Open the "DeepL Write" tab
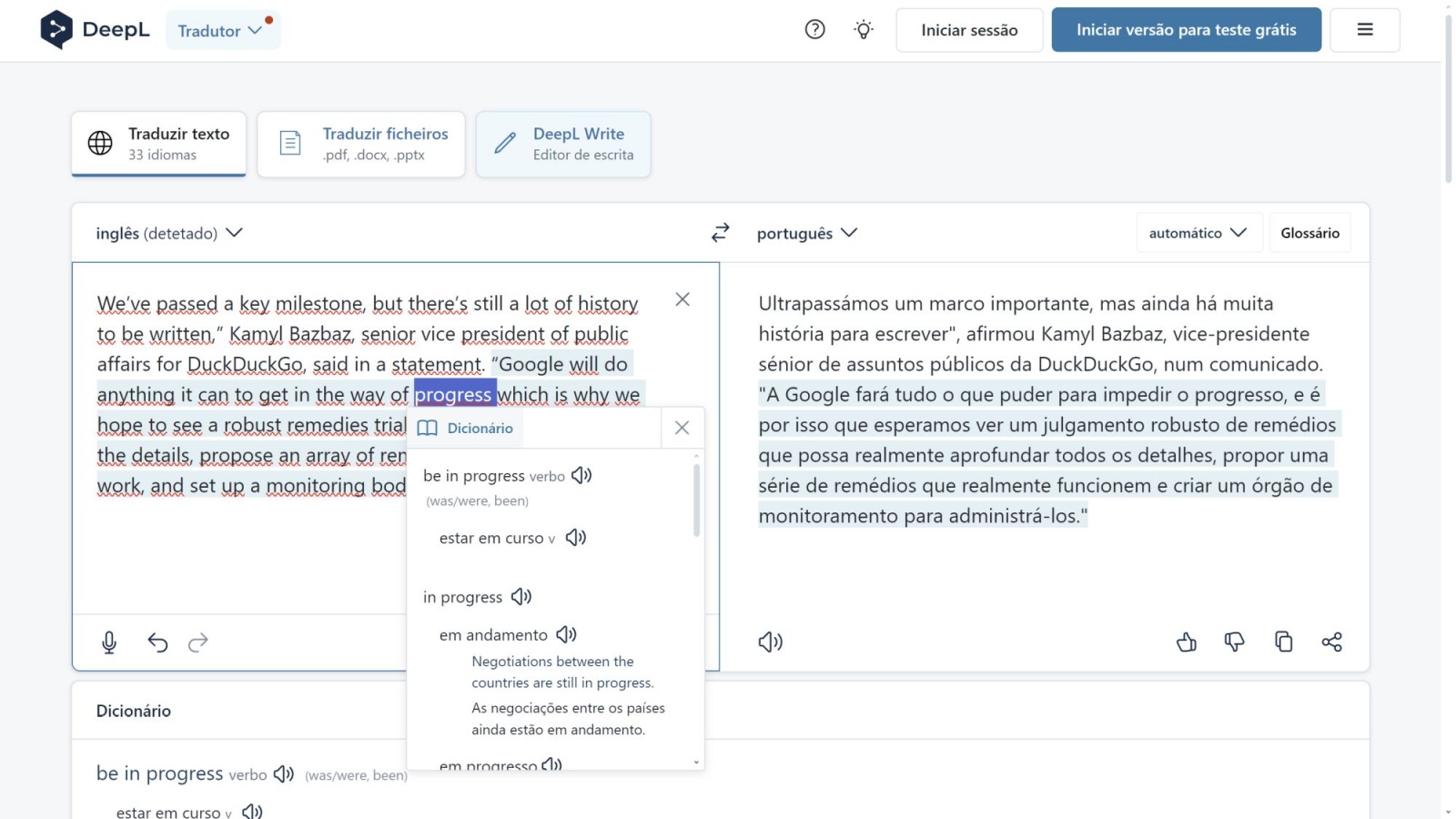The width and height of the screenshot is (1456, 819). click(563, 144)
